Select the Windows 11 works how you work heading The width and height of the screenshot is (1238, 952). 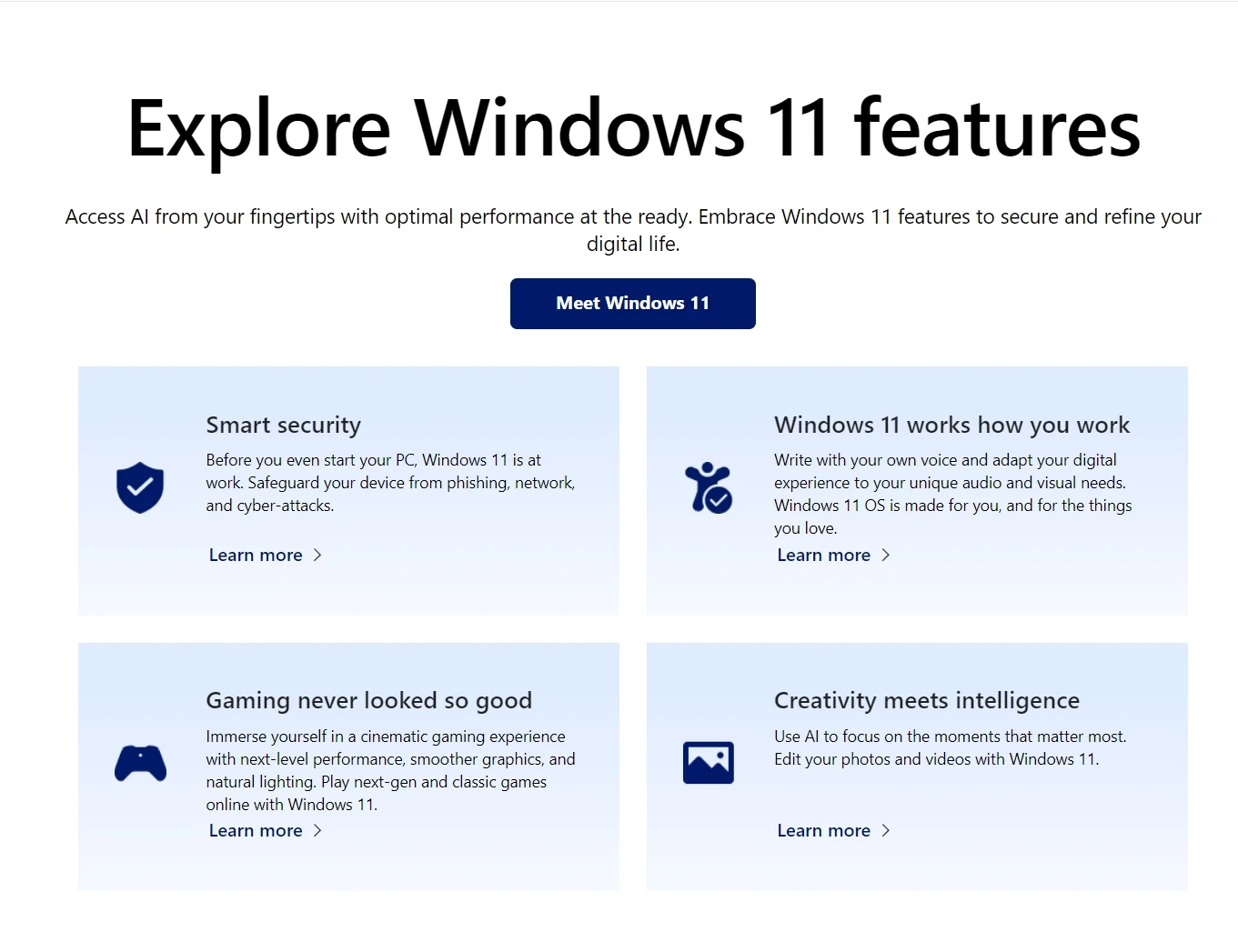[x=951, y=425]
